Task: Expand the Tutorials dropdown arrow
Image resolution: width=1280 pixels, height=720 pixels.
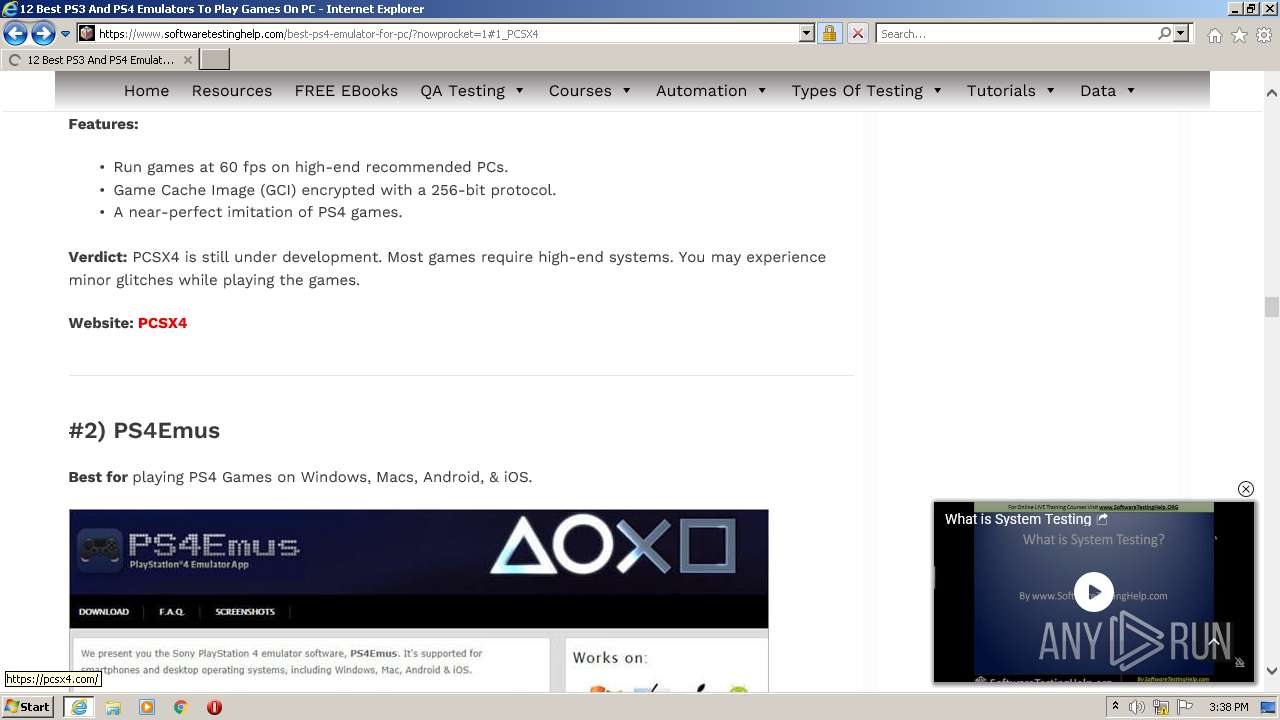Action: tap(1051, 90)
